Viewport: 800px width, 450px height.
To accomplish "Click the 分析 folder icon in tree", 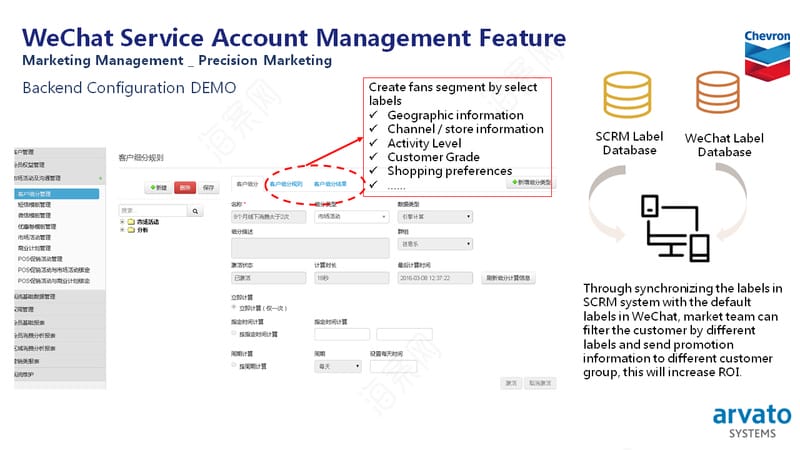I will 131,230.
